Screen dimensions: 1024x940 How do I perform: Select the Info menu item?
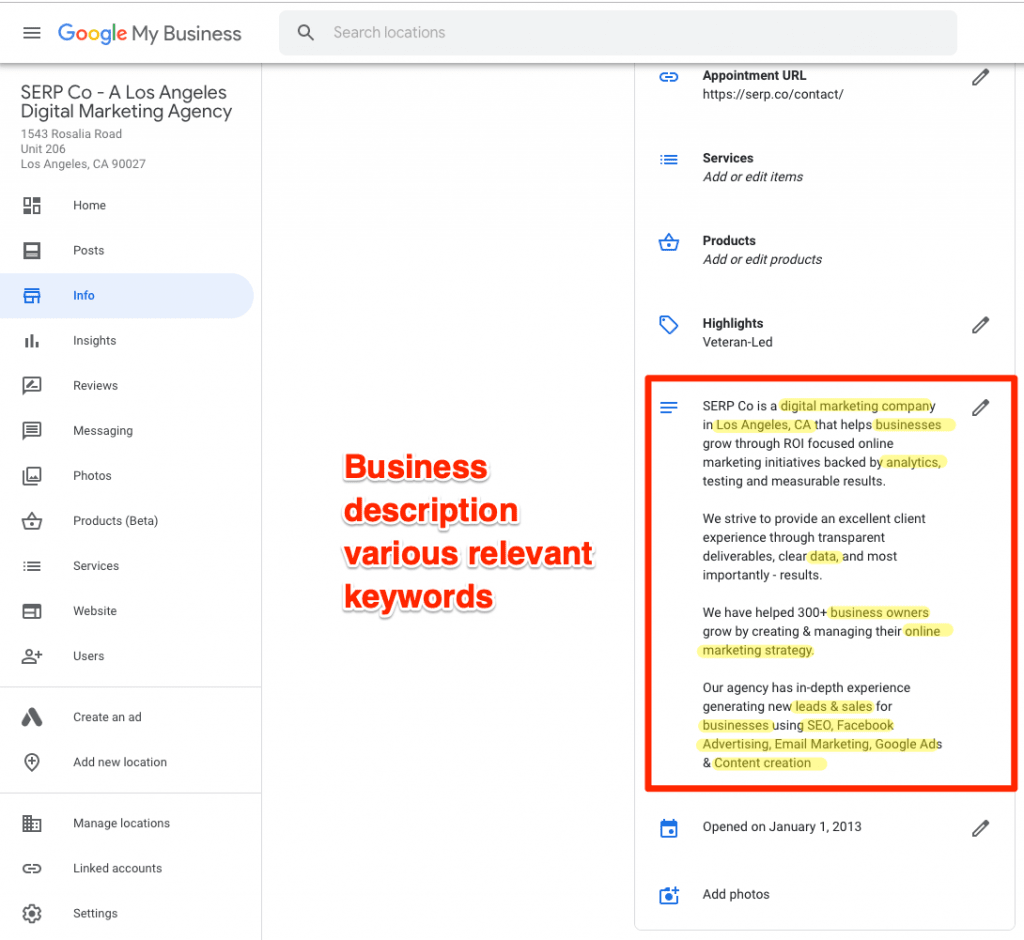[84, 295]
